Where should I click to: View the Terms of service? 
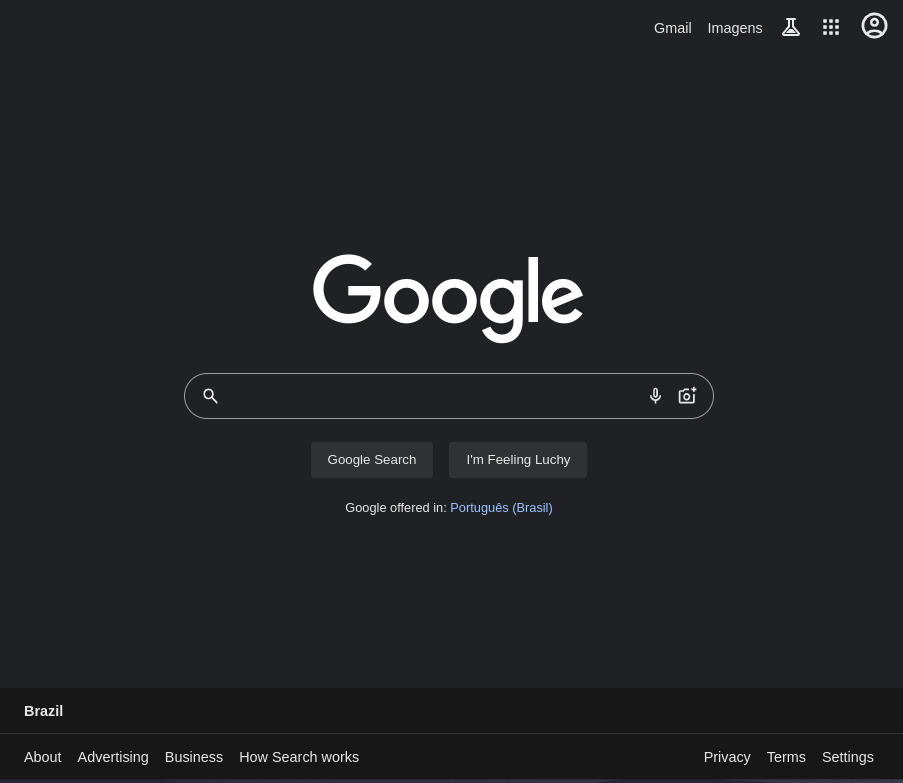(785, 757)
